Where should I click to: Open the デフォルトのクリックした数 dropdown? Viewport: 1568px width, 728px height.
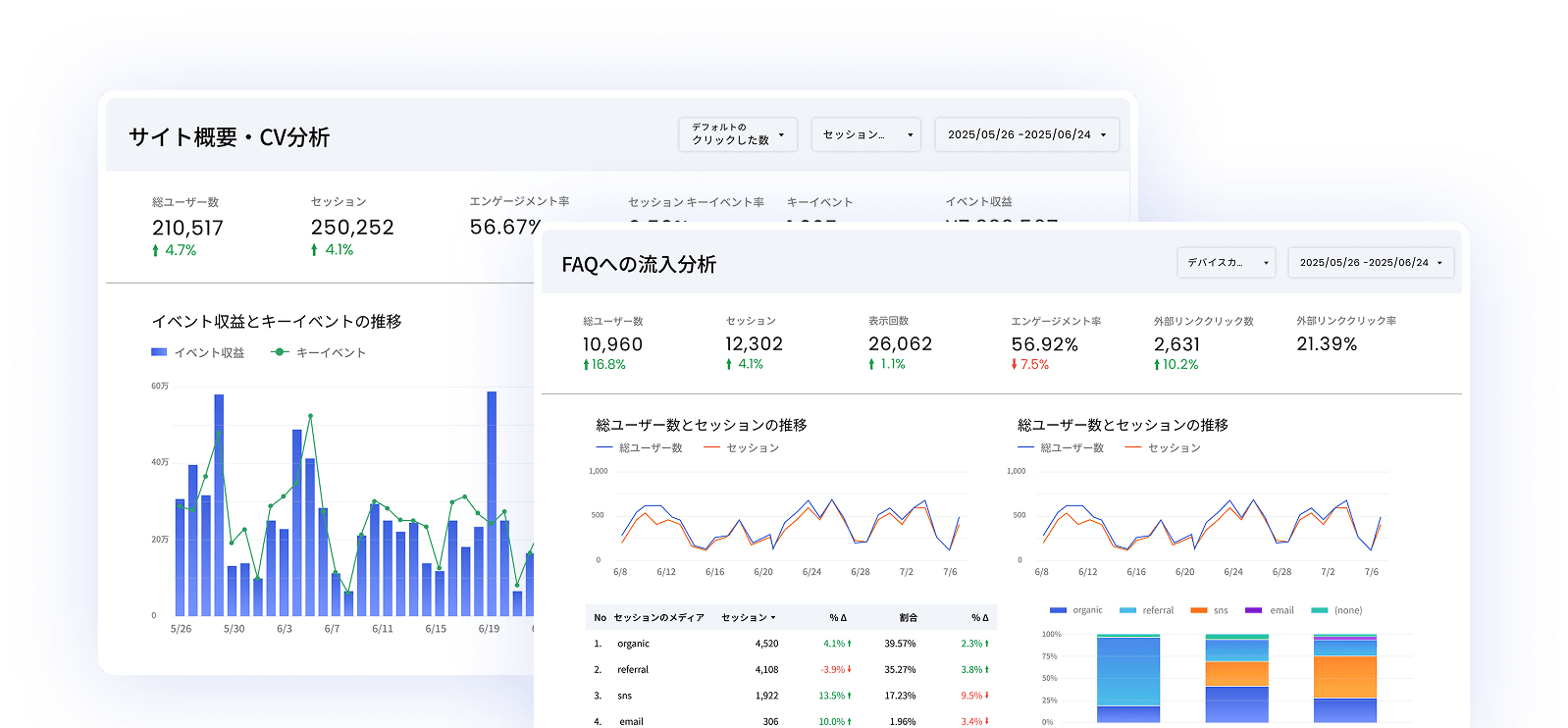point(738,134)
